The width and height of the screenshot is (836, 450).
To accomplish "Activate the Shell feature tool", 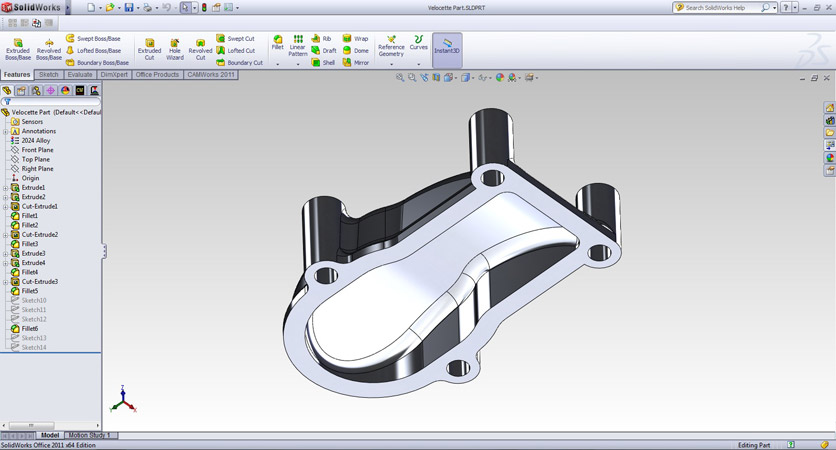I will pos(322,62).
